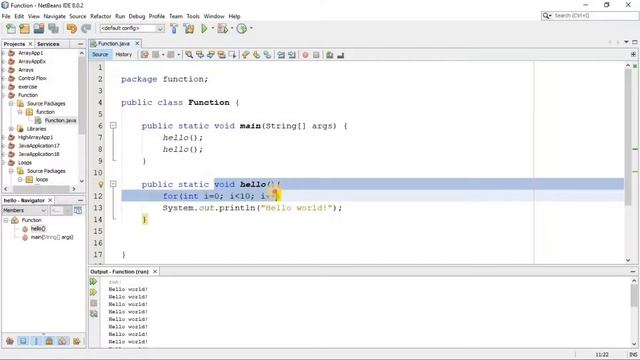Toggle Rectangular Selection icon in editor toolbar
This screenshot has width=640, height=360.
[233, 55]
